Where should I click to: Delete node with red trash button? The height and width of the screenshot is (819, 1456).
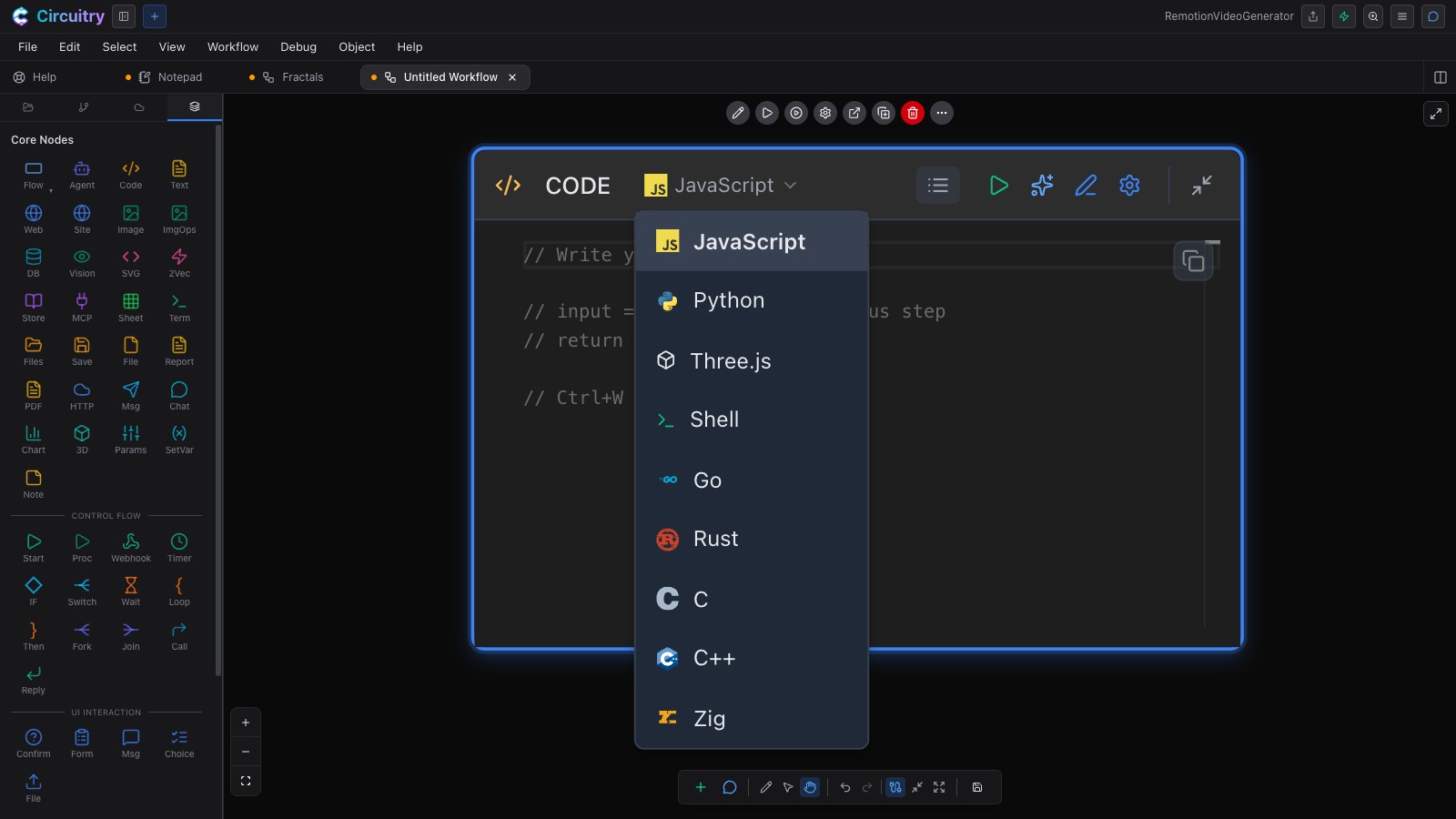pos(913,113)
